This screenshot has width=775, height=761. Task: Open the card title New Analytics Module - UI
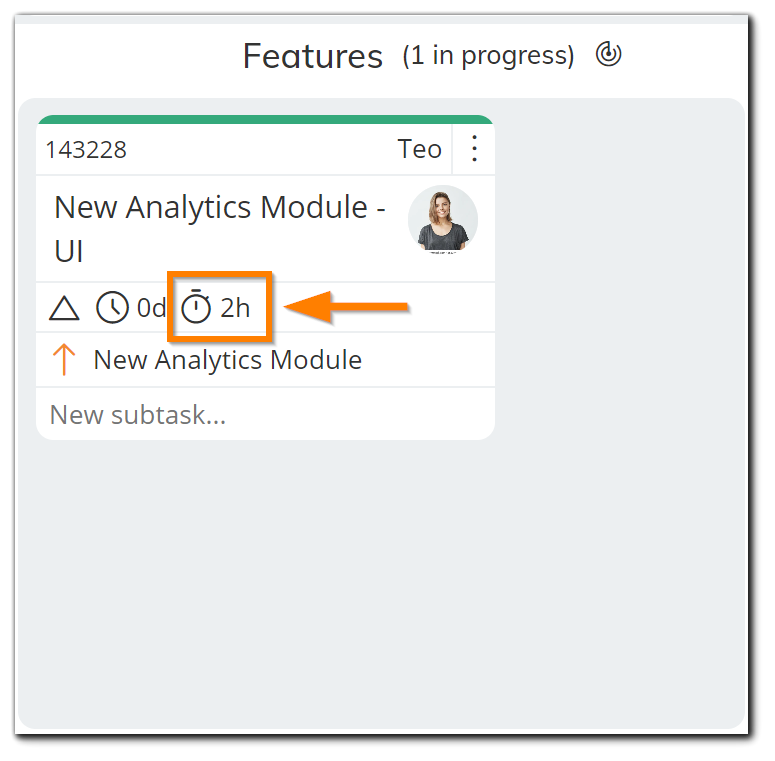[219, 228]
